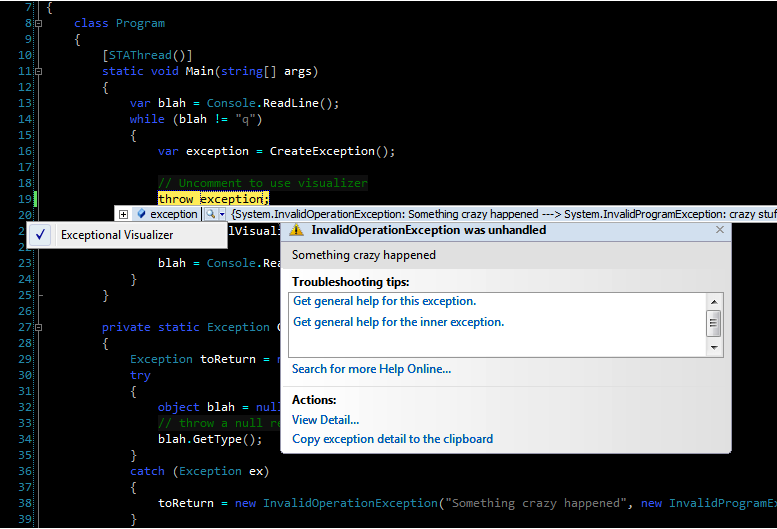Click the warning icon in exception dialog

[x=297, y=230]
